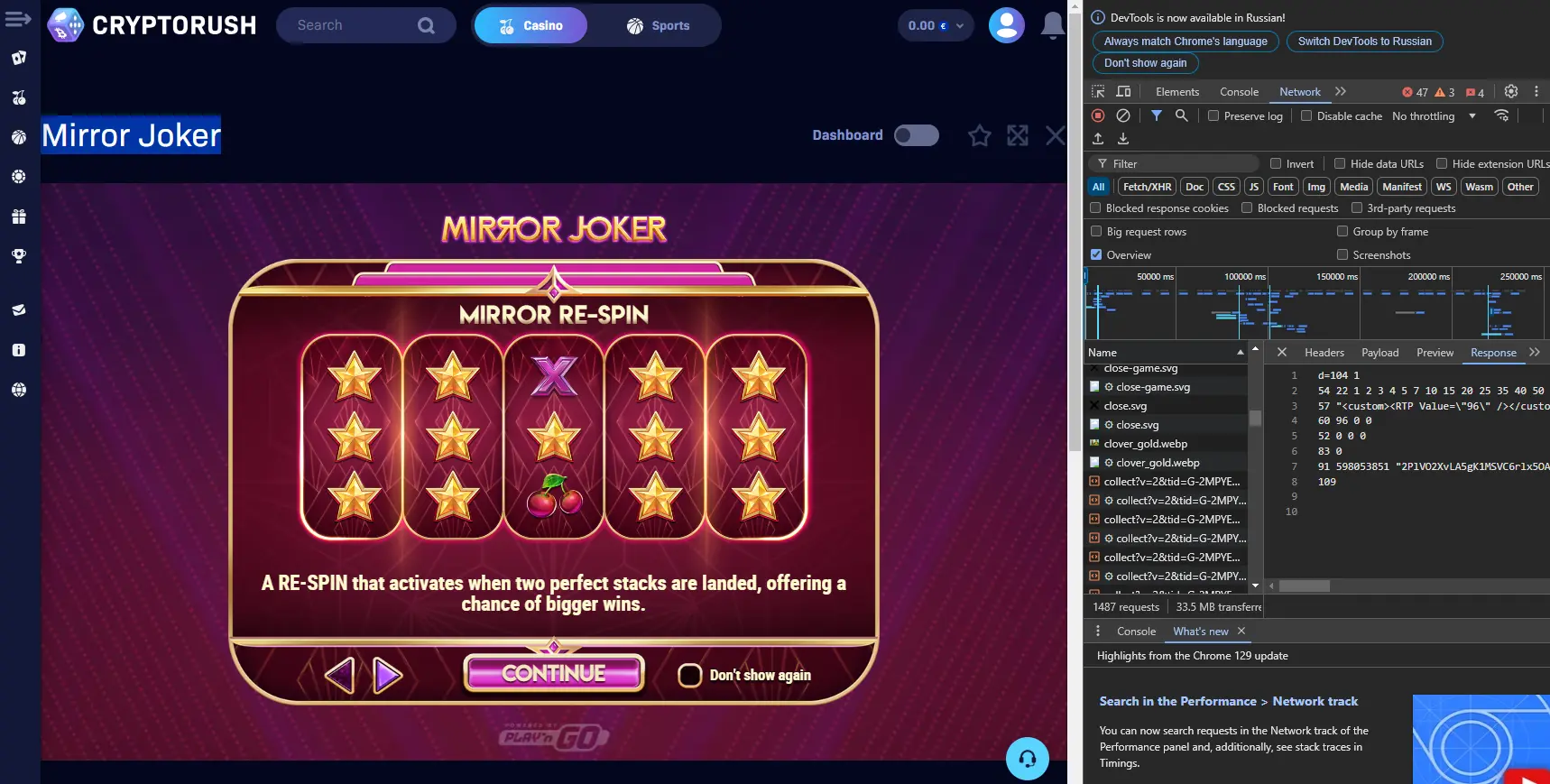The image size is (1550, 784).
Task: Clear the network log
Action: point(1123,115)
